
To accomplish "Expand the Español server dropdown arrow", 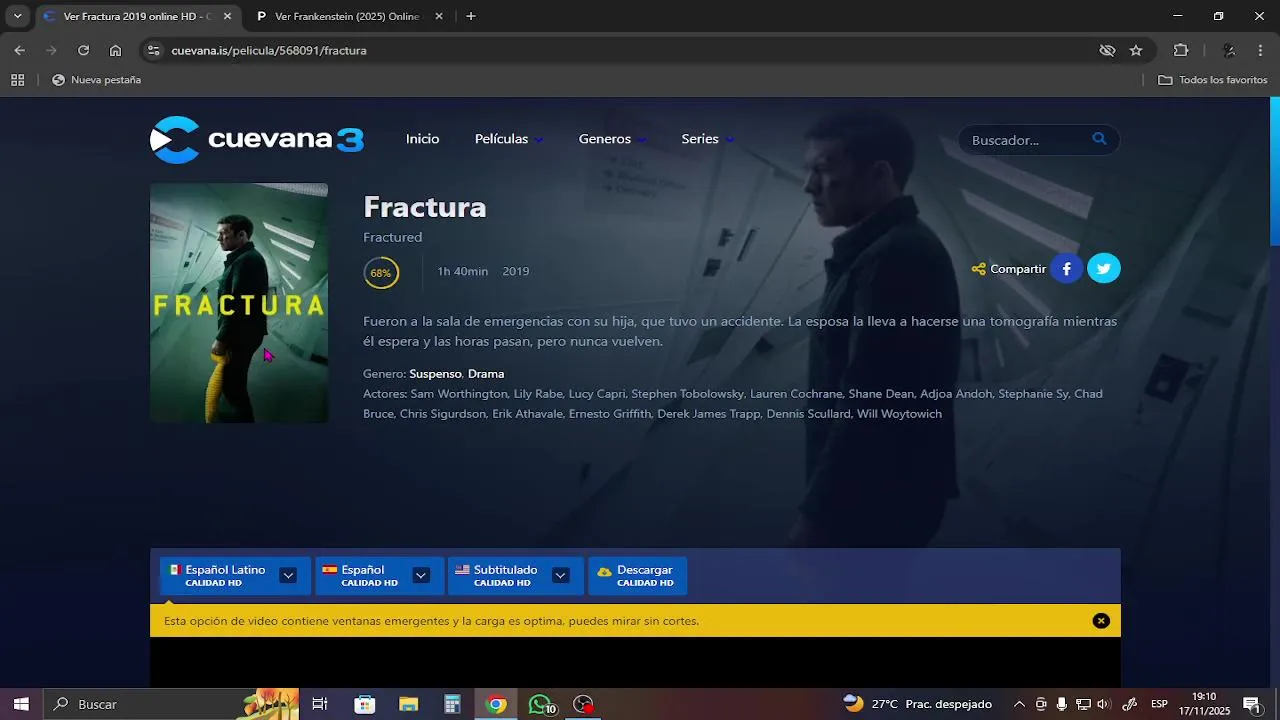I will 421,575.
